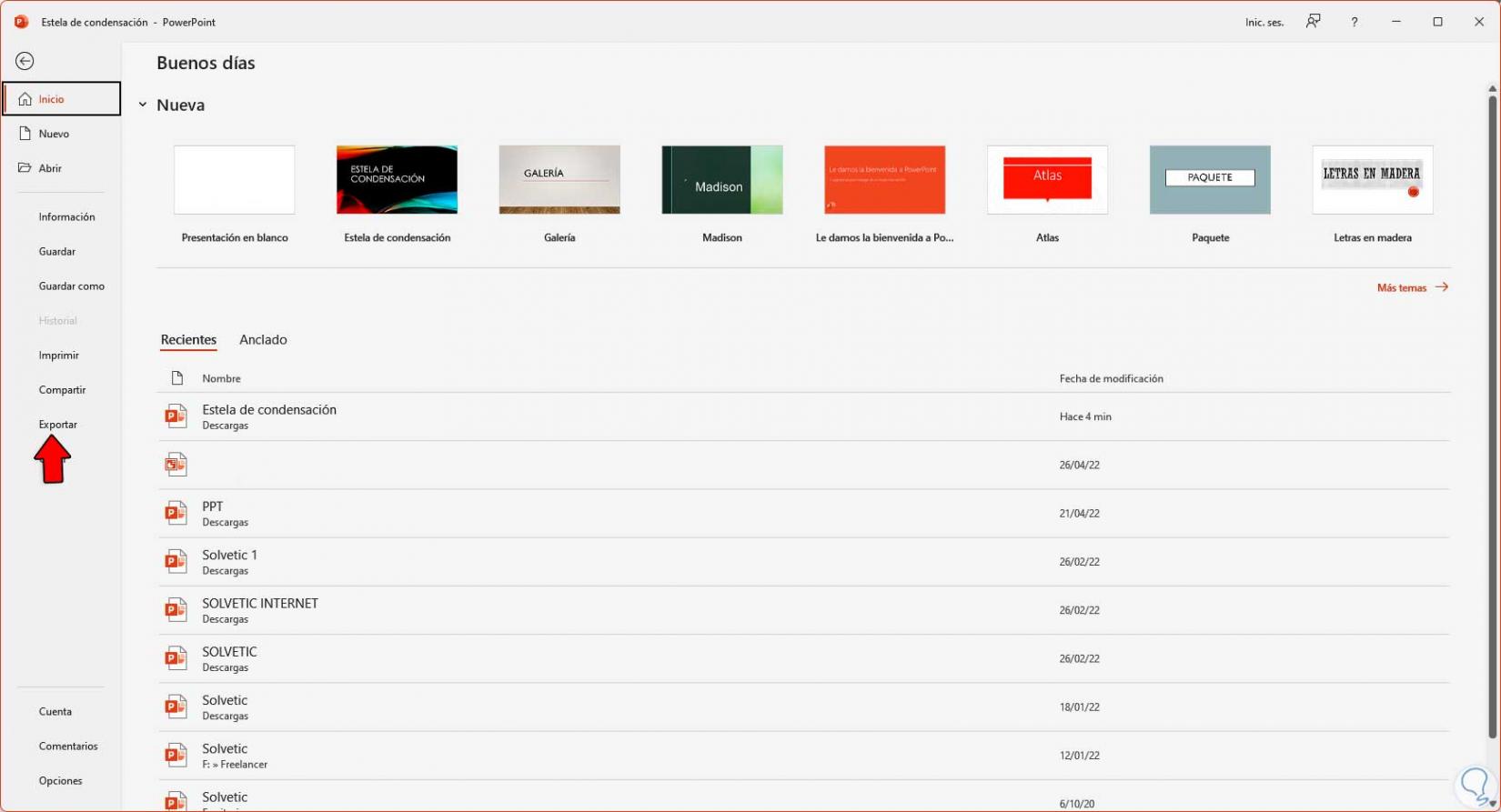Open the Imprimir page
The height and width of the screenshot is (812, 1501).
59,356
